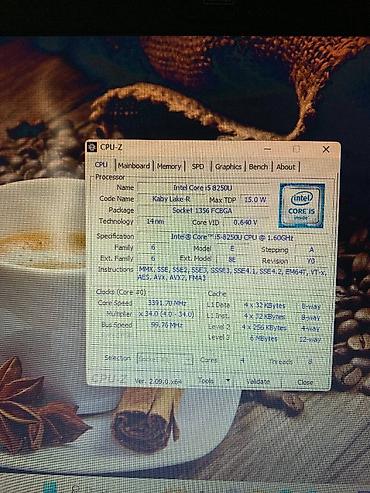The image size is (370, 493).
Task: Close the CPU-Z window
Action: pyautogui.click(x=326, y=149)
